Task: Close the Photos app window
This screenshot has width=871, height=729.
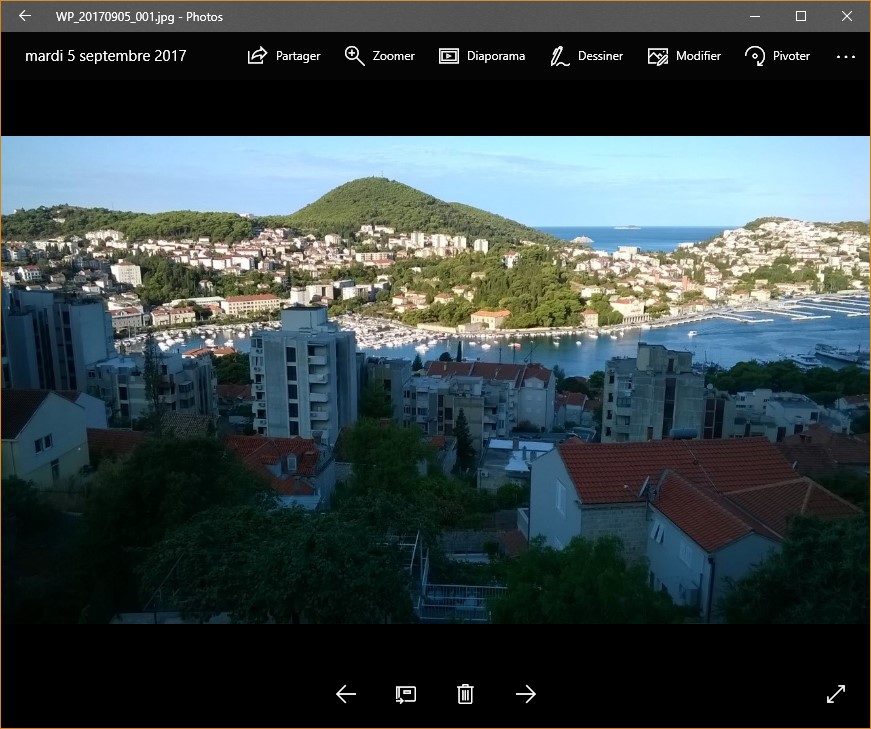Action: click(x=847, y=16)
